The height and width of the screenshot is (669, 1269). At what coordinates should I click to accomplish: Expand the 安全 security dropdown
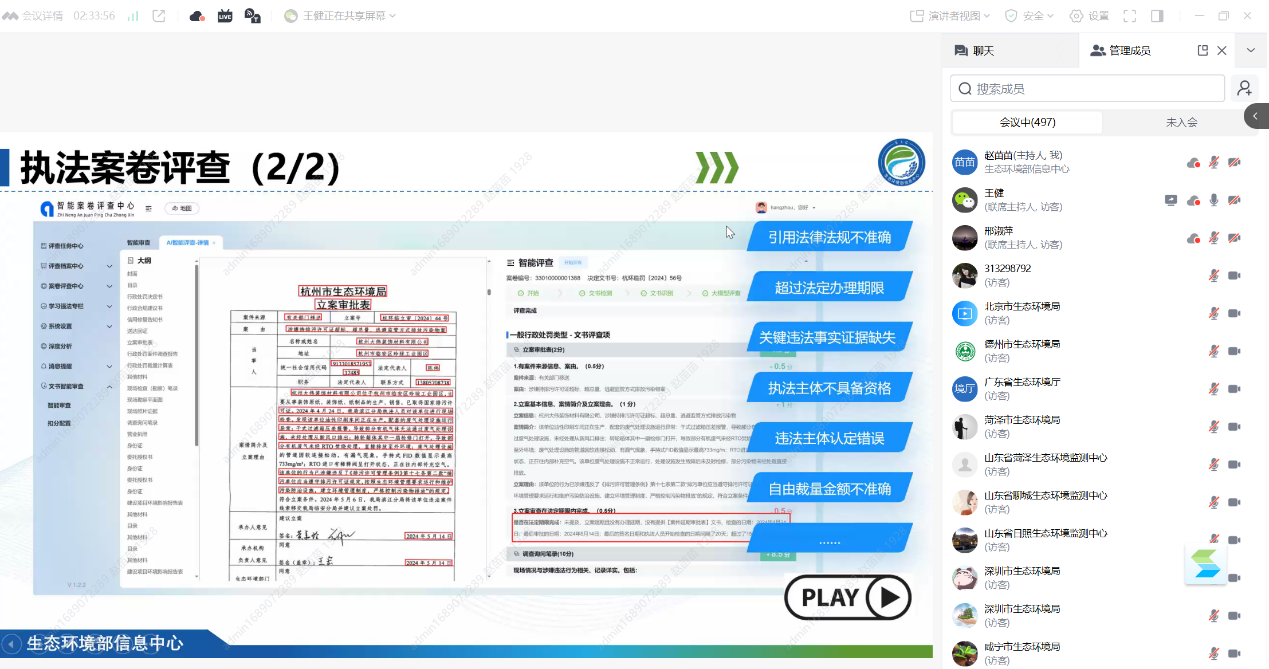pyautogui.click(x=1031, y=16)
